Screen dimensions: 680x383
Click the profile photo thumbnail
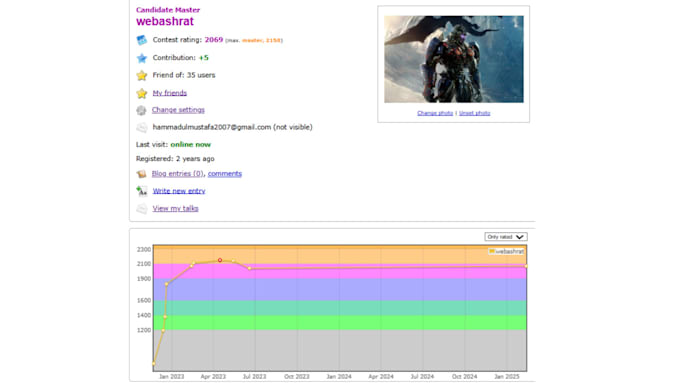click(x=454, y=59)
